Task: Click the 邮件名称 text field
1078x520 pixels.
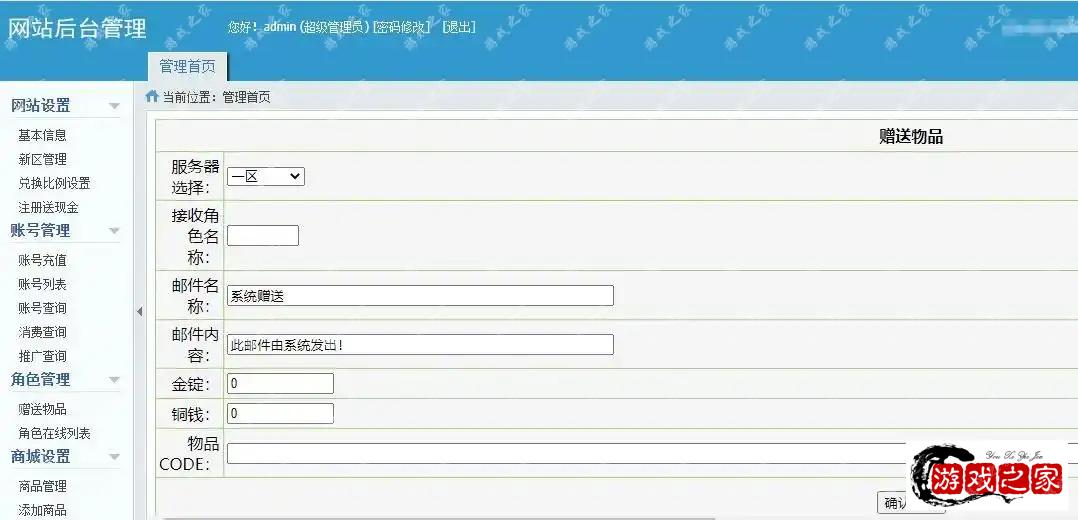Action: (x=420, y=295)
